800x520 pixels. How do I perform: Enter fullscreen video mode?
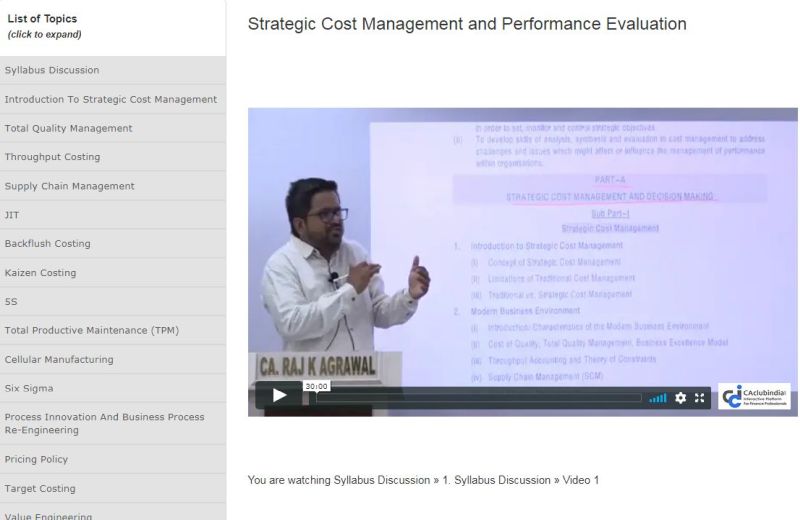point(700,398)
